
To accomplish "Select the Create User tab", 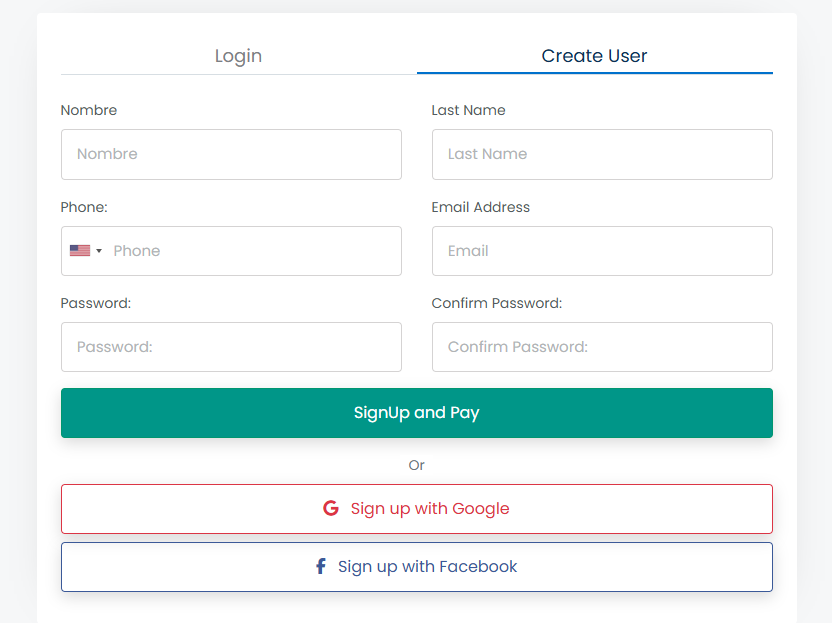I will click(x=594, y=56).
